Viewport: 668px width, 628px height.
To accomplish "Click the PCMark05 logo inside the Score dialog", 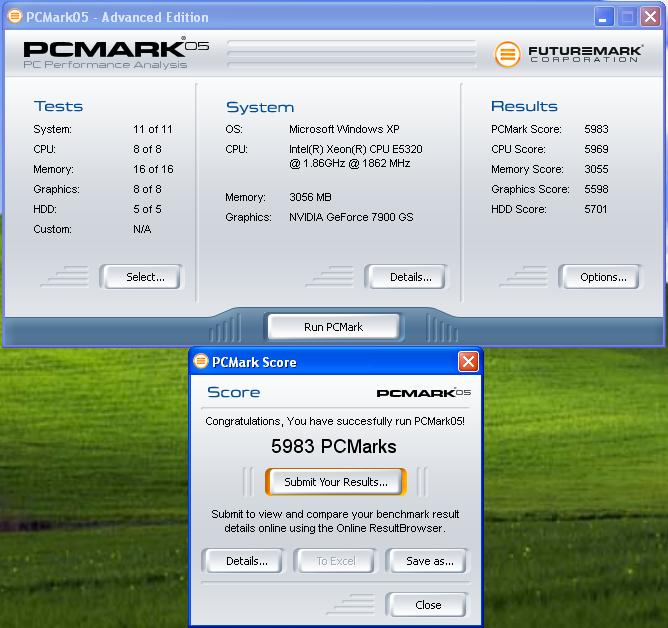I will (x=424, y=392).
